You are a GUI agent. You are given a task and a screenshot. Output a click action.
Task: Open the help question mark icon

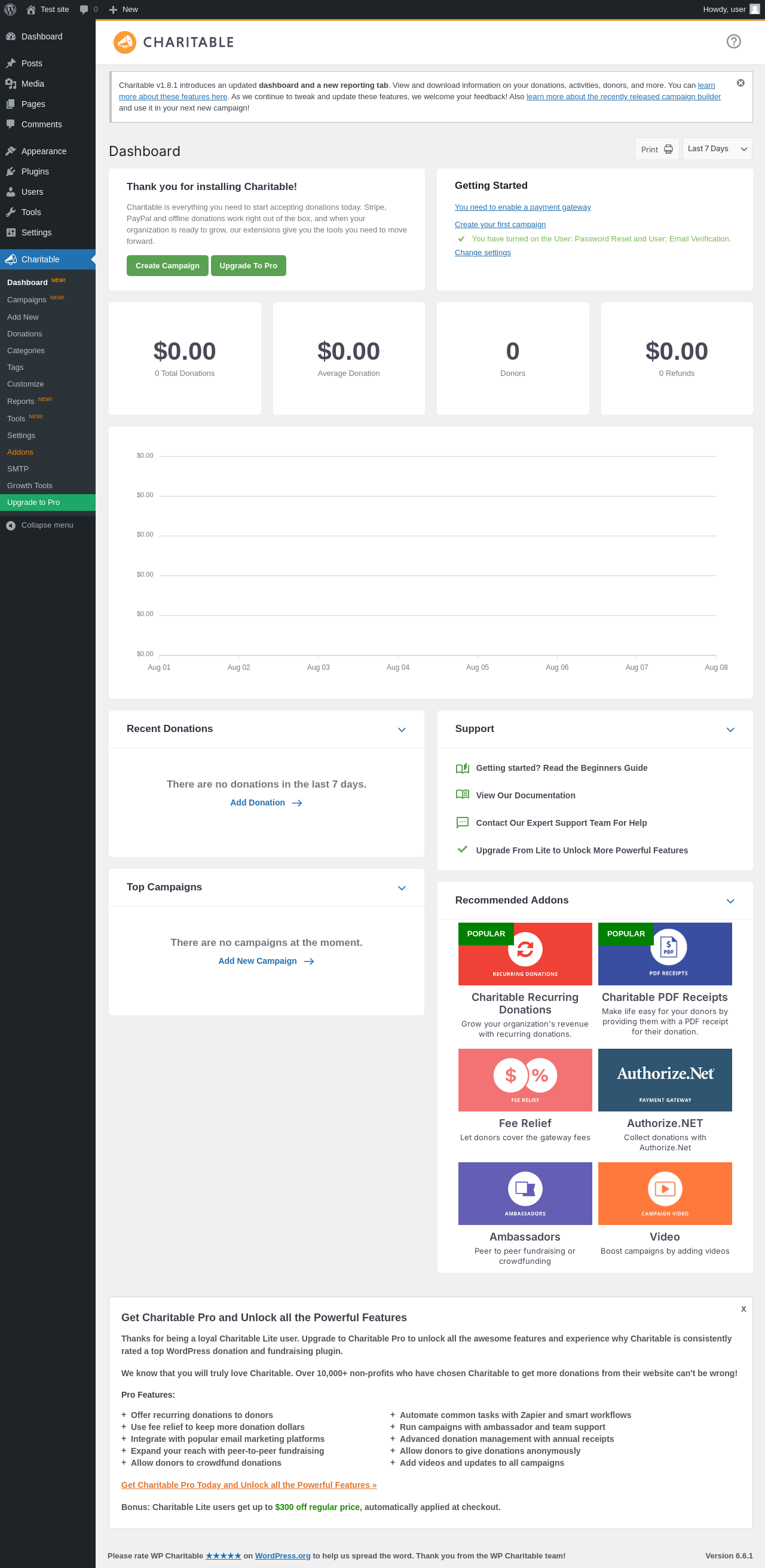733,41
